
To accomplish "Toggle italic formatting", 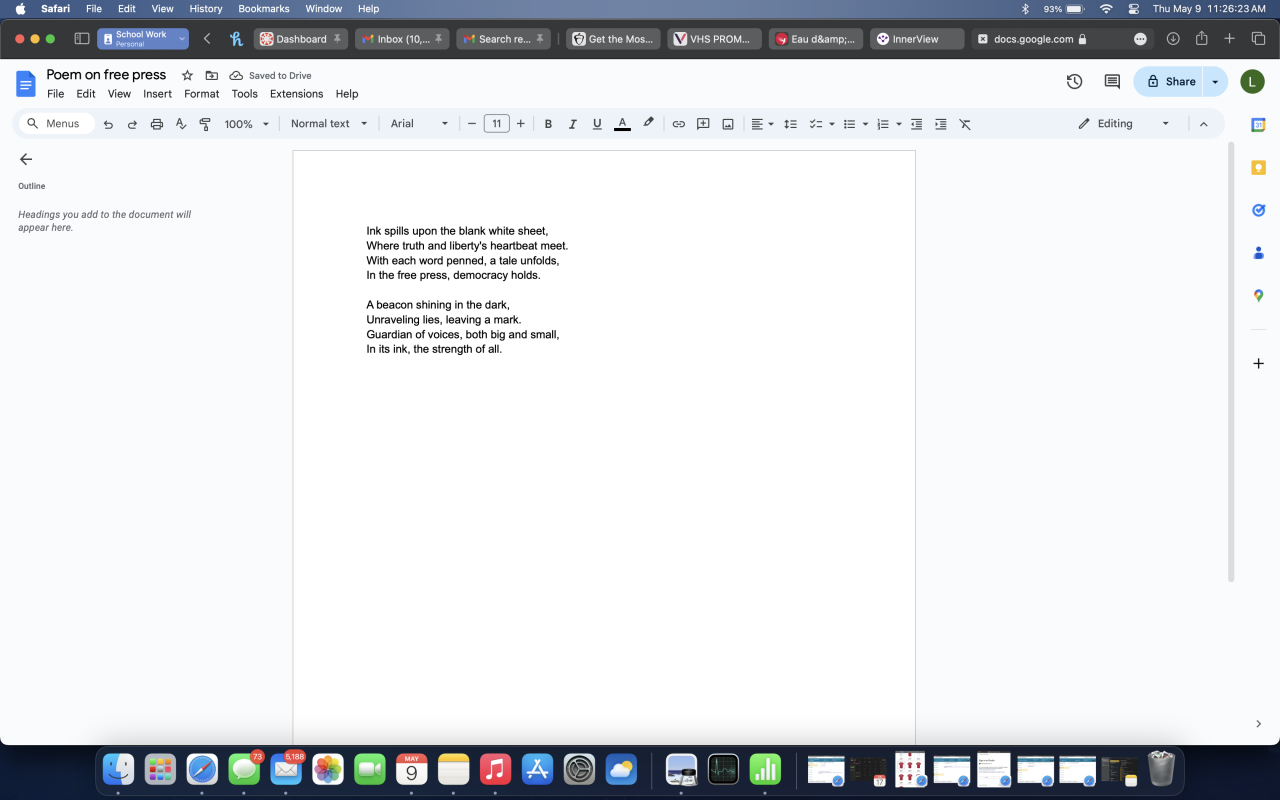I will [573, 124].
